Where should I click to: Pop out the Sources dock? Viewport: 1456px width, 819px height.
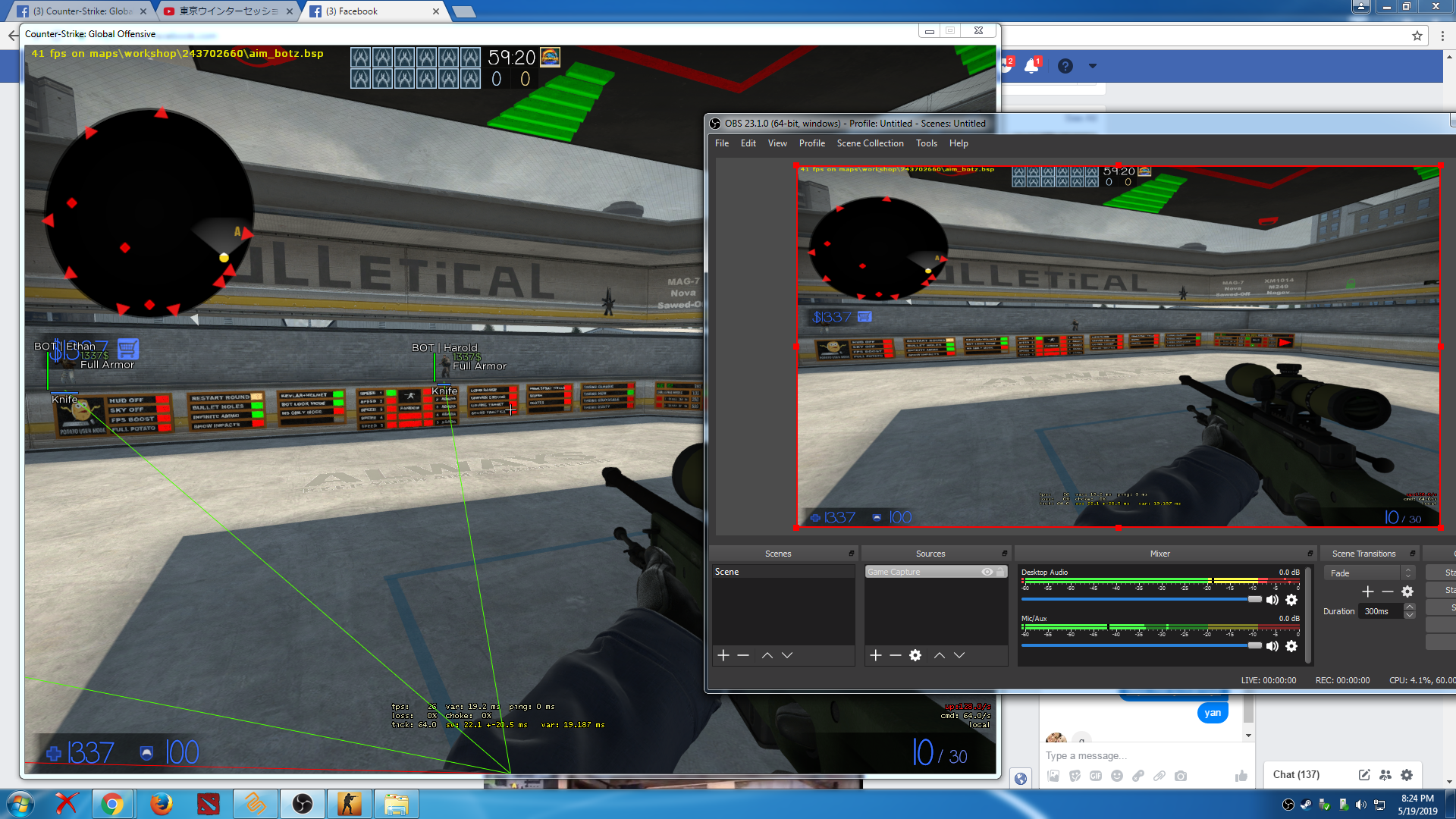point(1005,554)
